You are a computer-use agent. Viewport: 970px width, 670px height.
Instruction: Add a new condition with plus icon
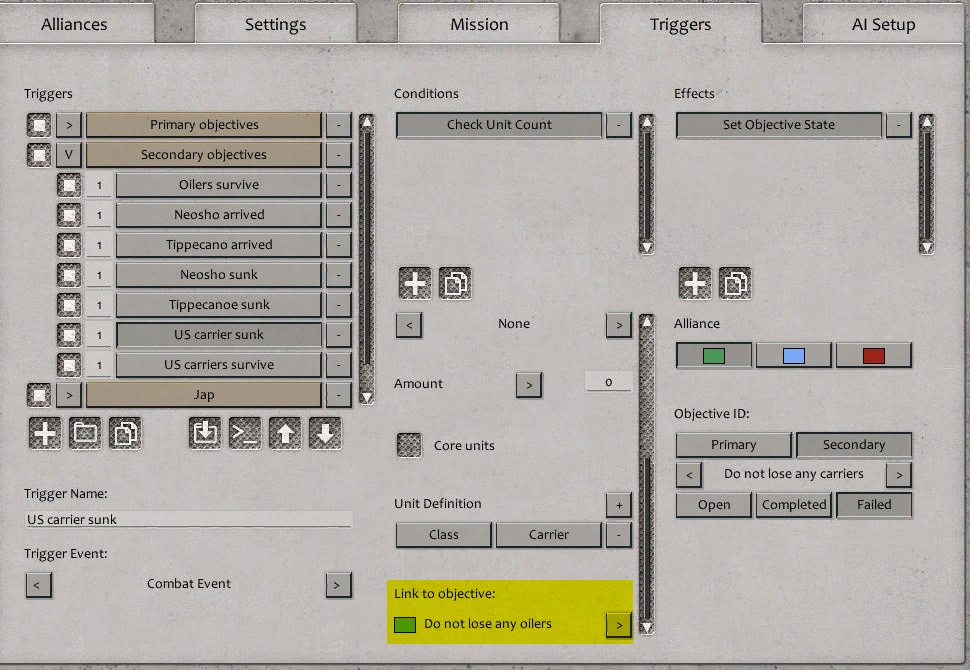point(414,283)
